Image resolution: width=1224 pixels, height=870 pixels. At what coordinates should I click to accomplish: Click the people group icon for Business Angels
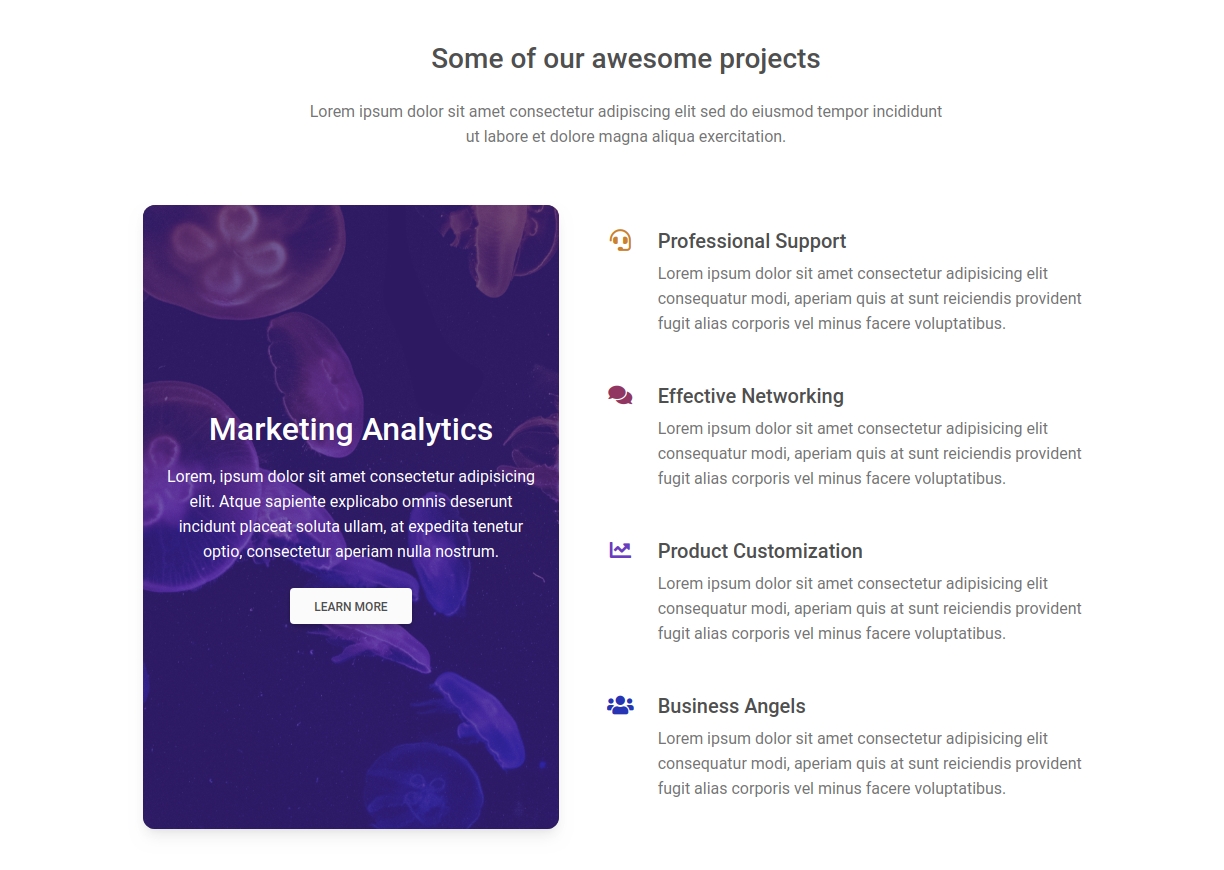point(620,705)
